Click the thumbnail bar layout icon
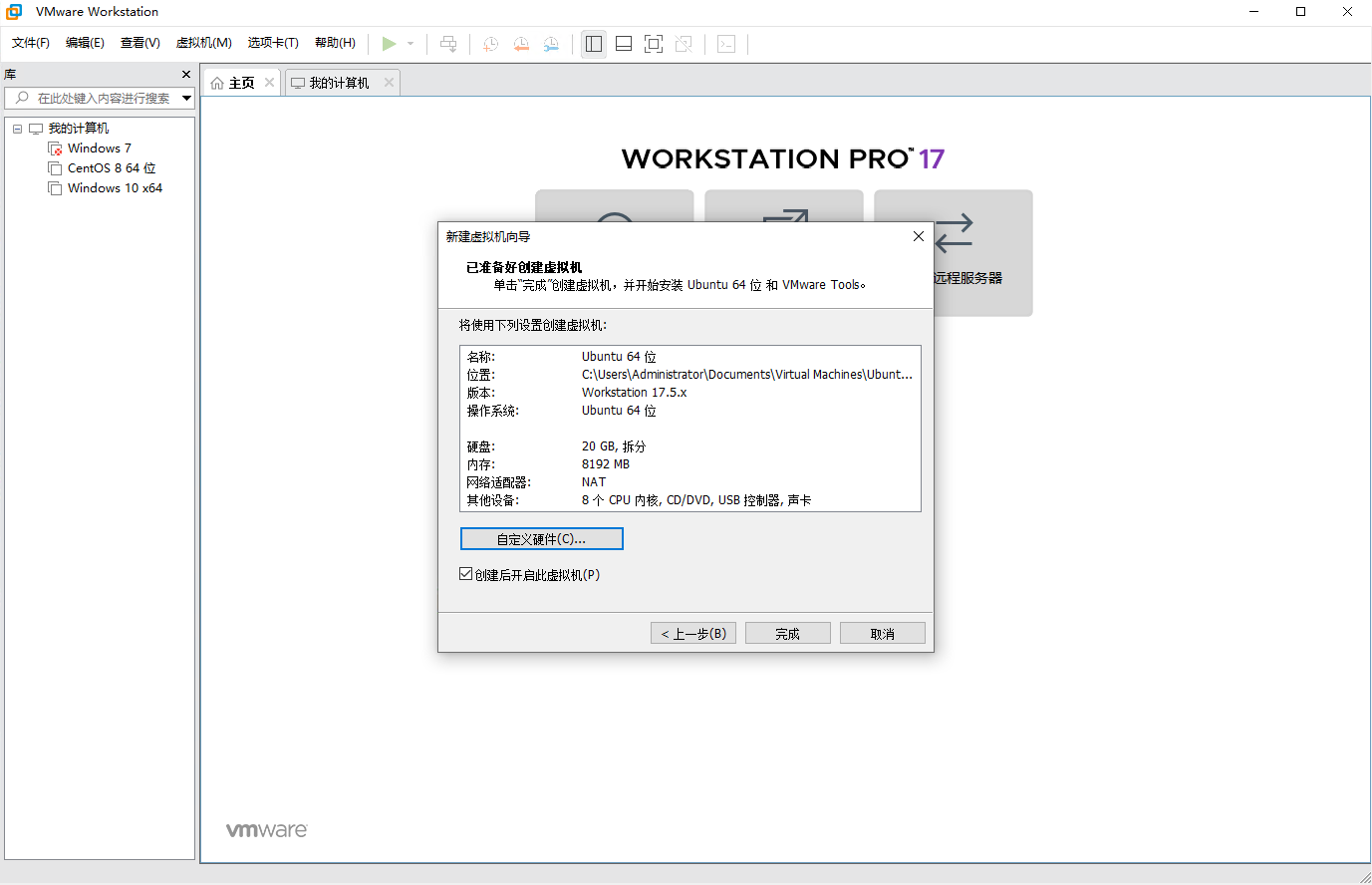The image size is (1372, 885). [624, 44]
